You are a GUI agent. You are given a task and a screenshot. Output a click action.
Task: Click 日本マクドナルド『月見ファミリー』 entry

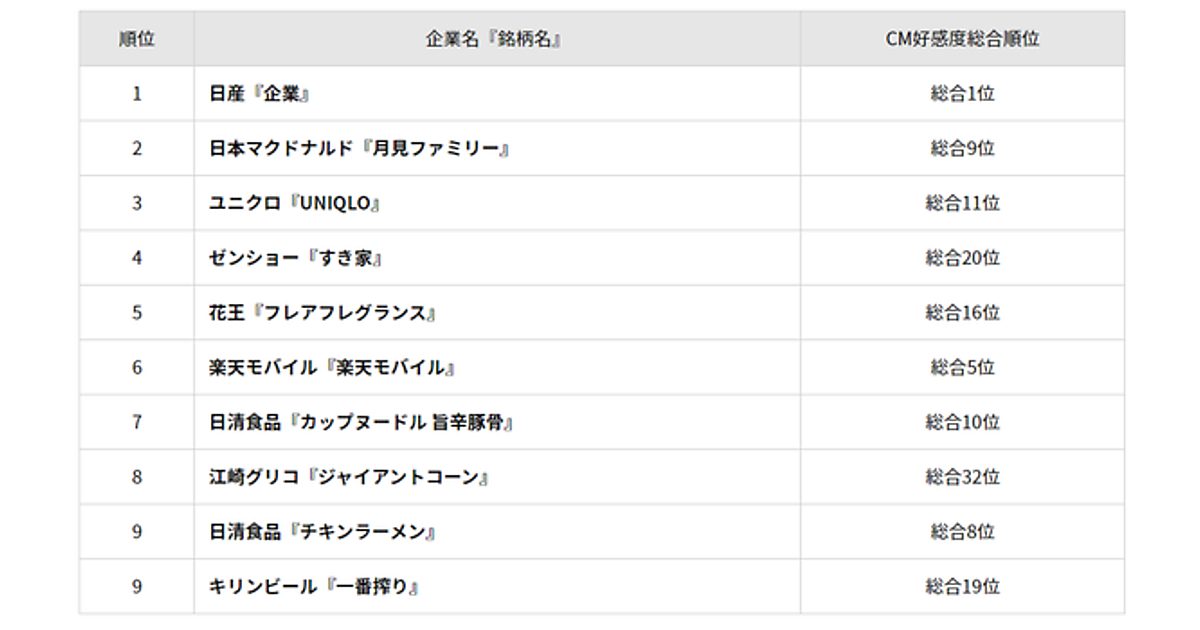360,149
